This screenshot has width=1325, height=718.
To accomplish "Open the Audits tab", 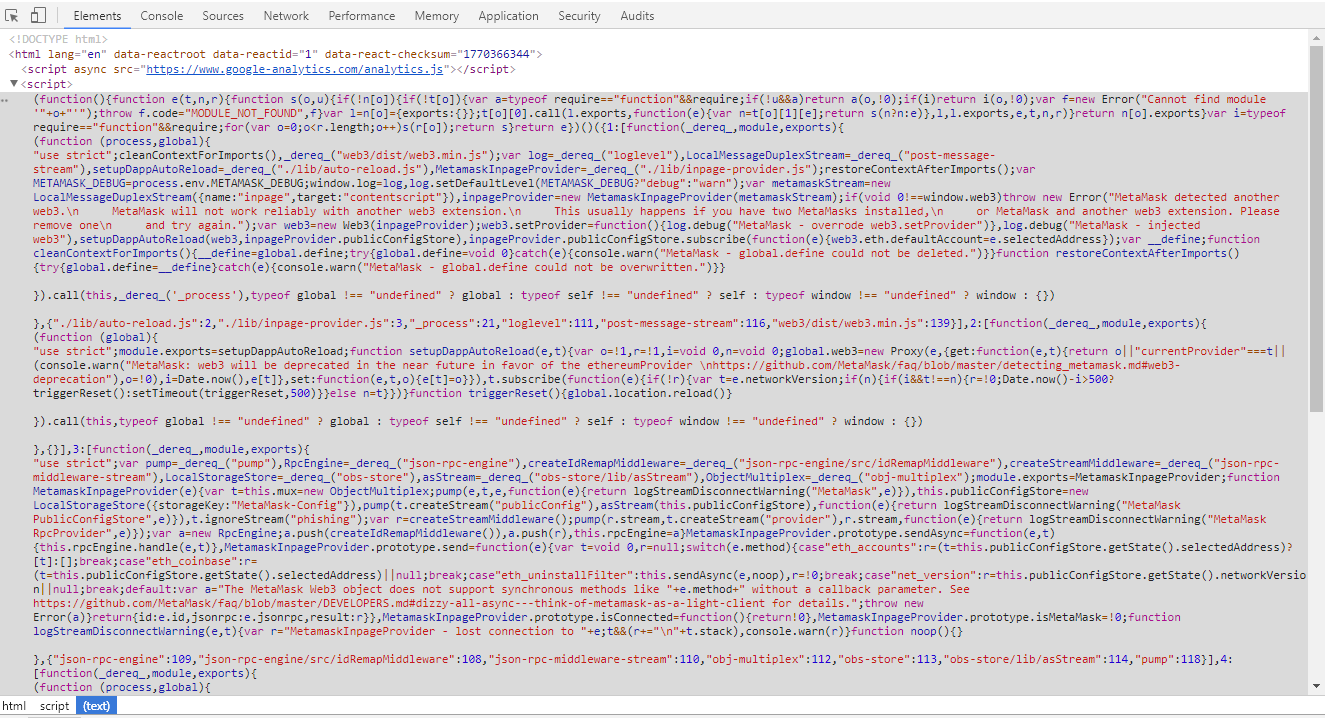I will [x=637, y=16].
